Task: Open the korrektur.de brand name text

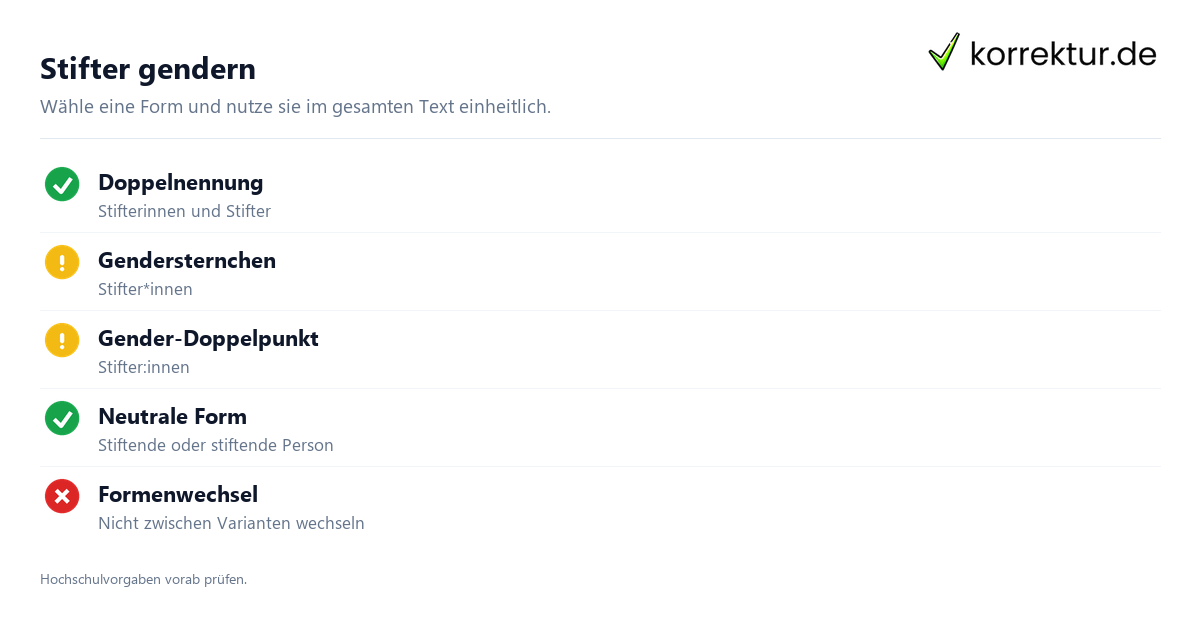Action: [x=1063, y=54]
